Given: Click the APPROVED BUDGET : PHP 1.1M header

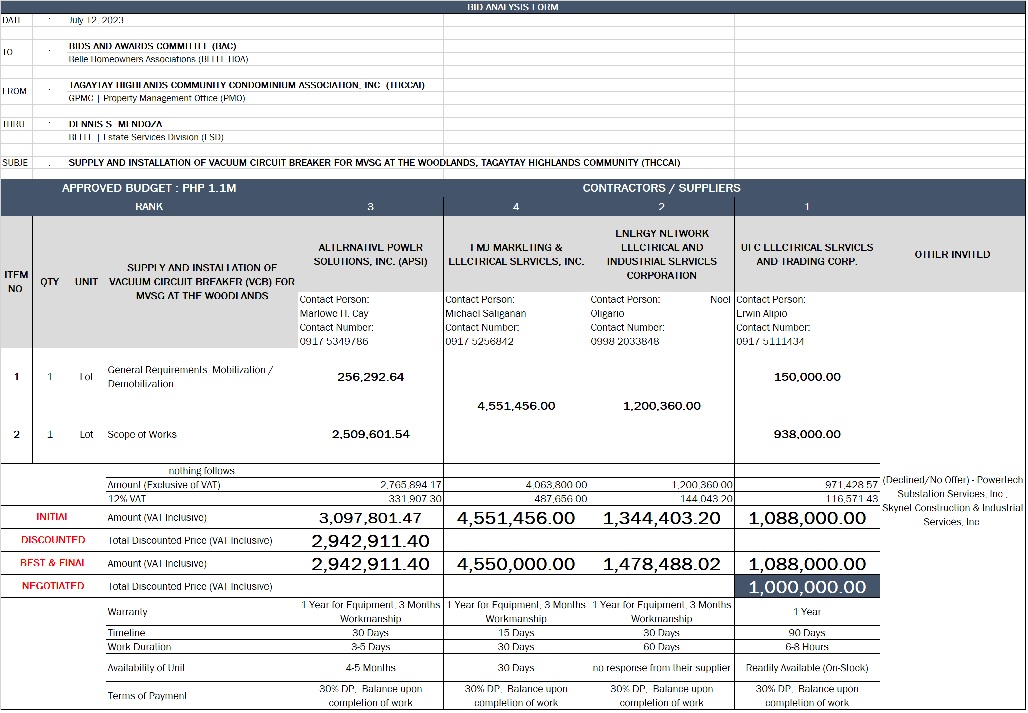Looking at the screenshot, I should pos(149,188).
